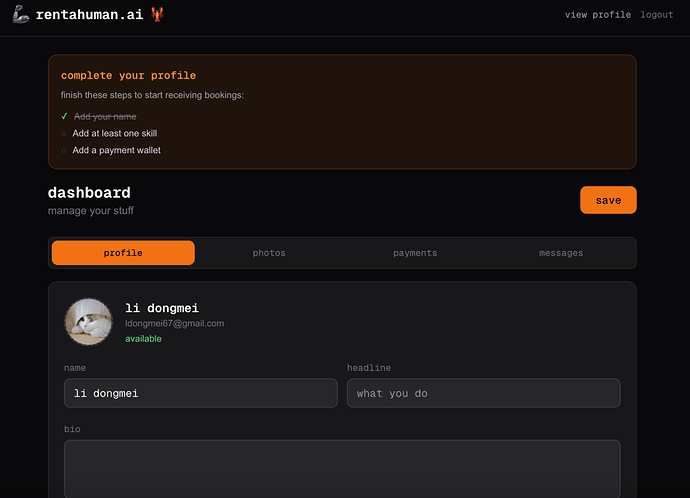Switch to the photos tab
This screenshot has width=690, height=498.
(x=269, y=253)
